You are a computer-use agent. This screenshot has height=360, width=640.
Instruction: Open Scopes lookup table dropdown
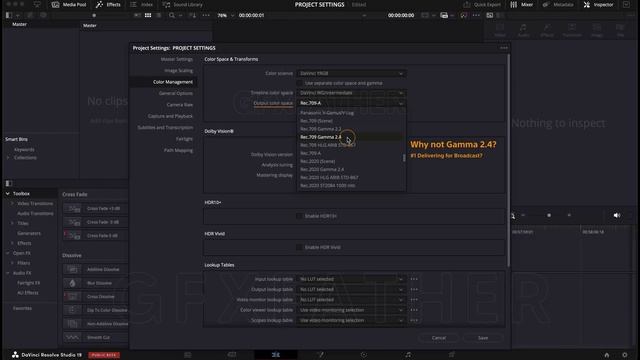coord(351,320)
